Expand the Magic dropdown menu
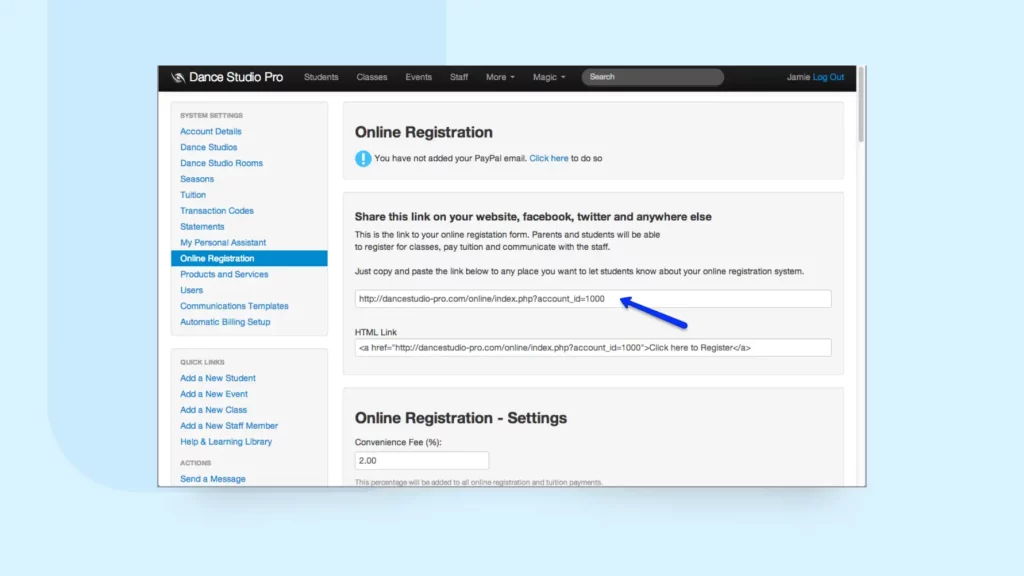Screen dimensions: 1024x576 click(548, 77)
